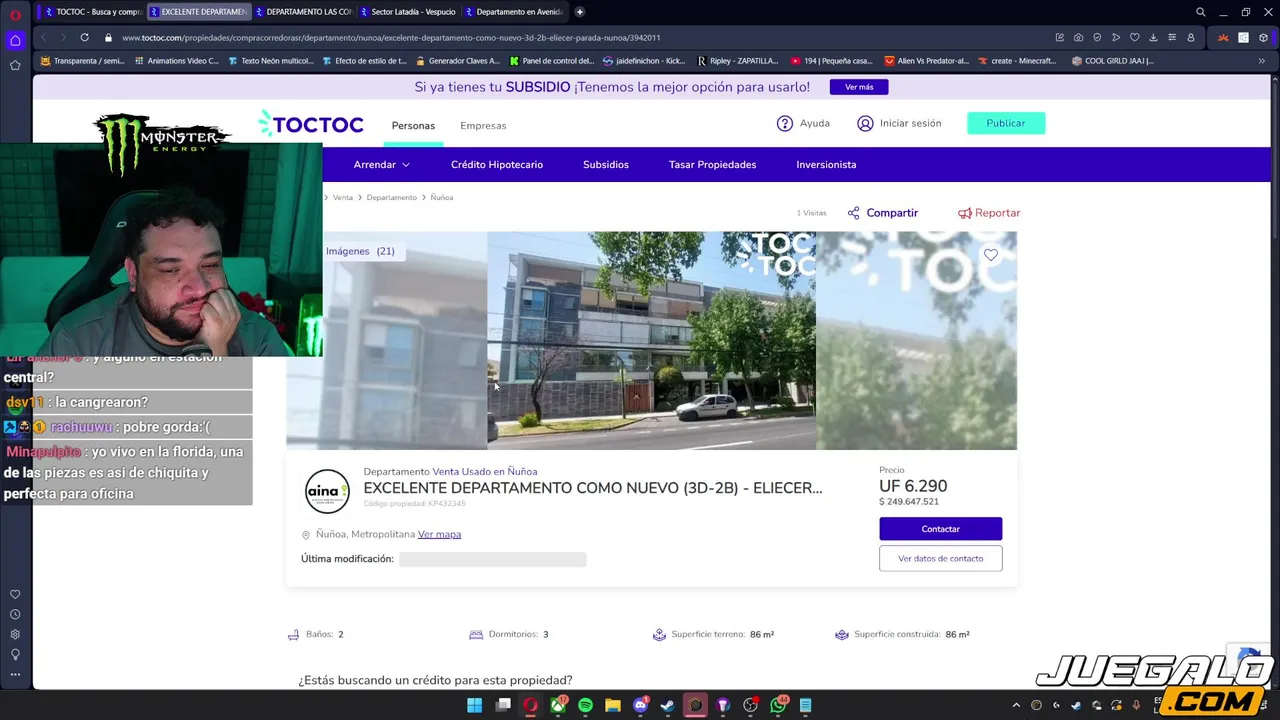This screenshot has height=720, width=1280.
Task: Add the property to favorites with heart icon
Action: pyautogui.click(x=991, y=255)
